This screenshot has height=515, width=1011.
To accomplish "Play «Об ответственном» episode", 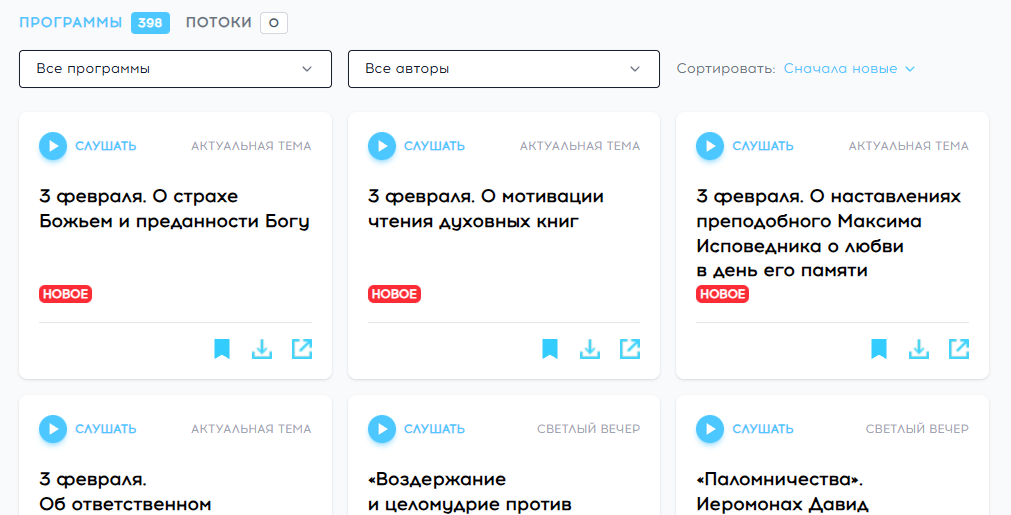I will [x=53, y=429].
